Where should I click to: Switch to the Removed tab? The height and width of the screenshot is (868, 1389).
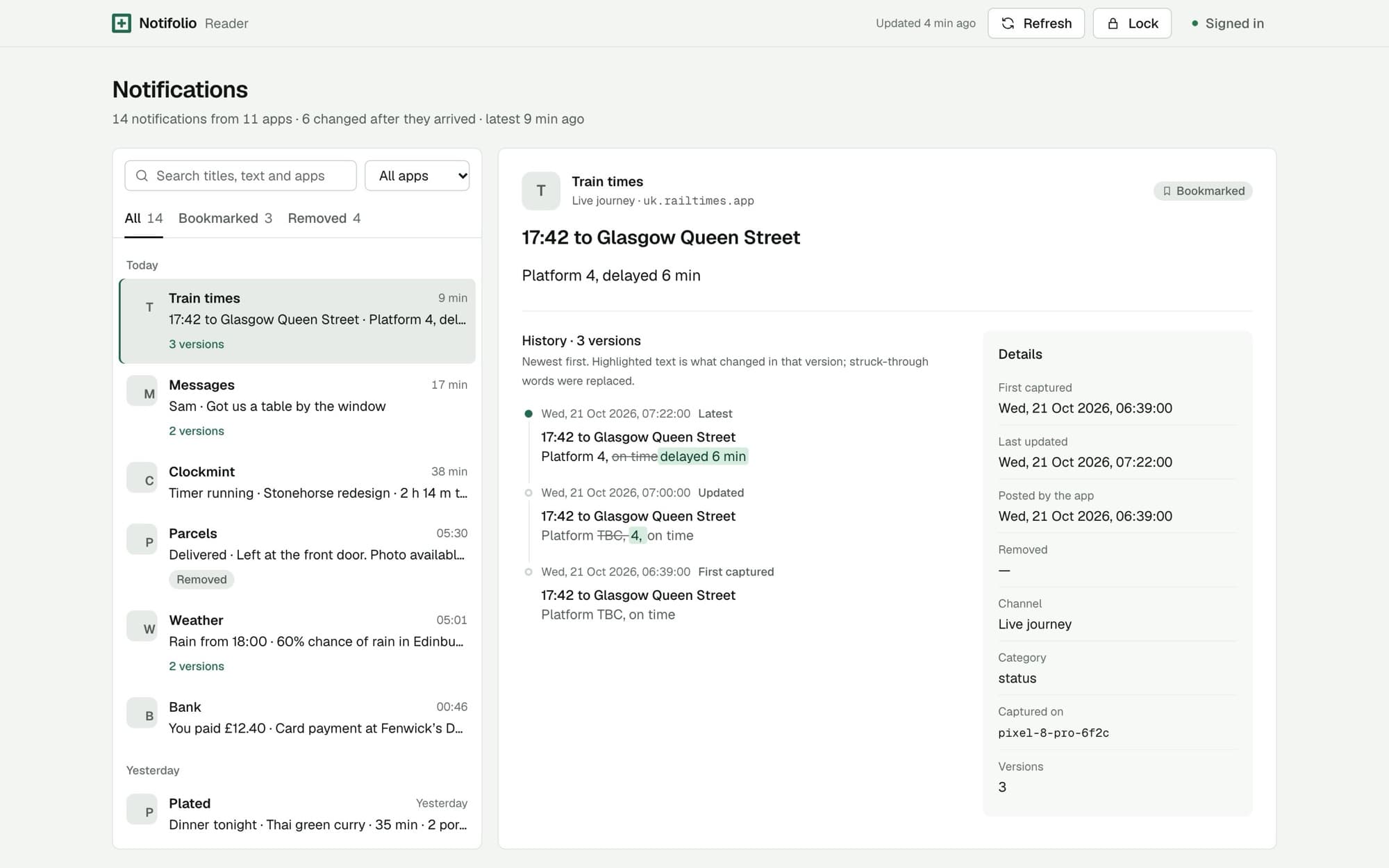point(324,218)
